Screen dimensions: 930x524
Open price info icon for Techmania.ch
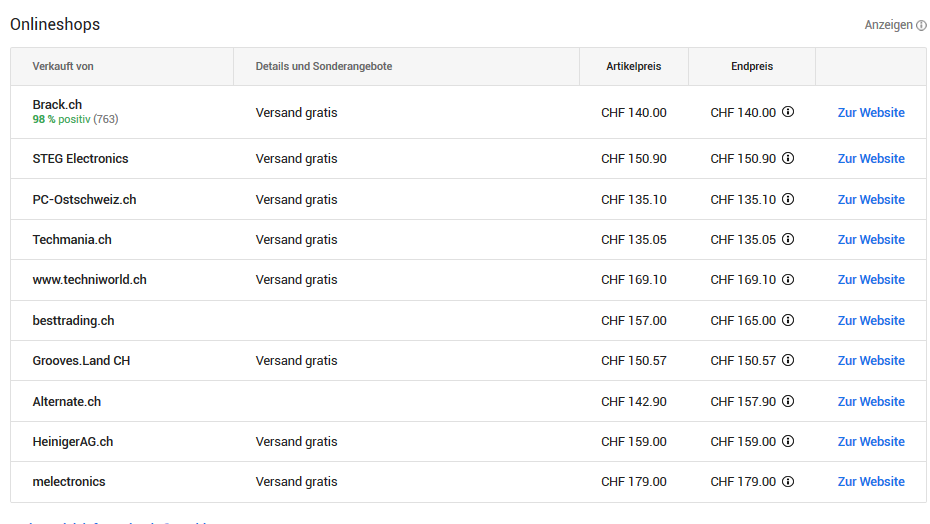pyautogui.click(x=788, y=240)
